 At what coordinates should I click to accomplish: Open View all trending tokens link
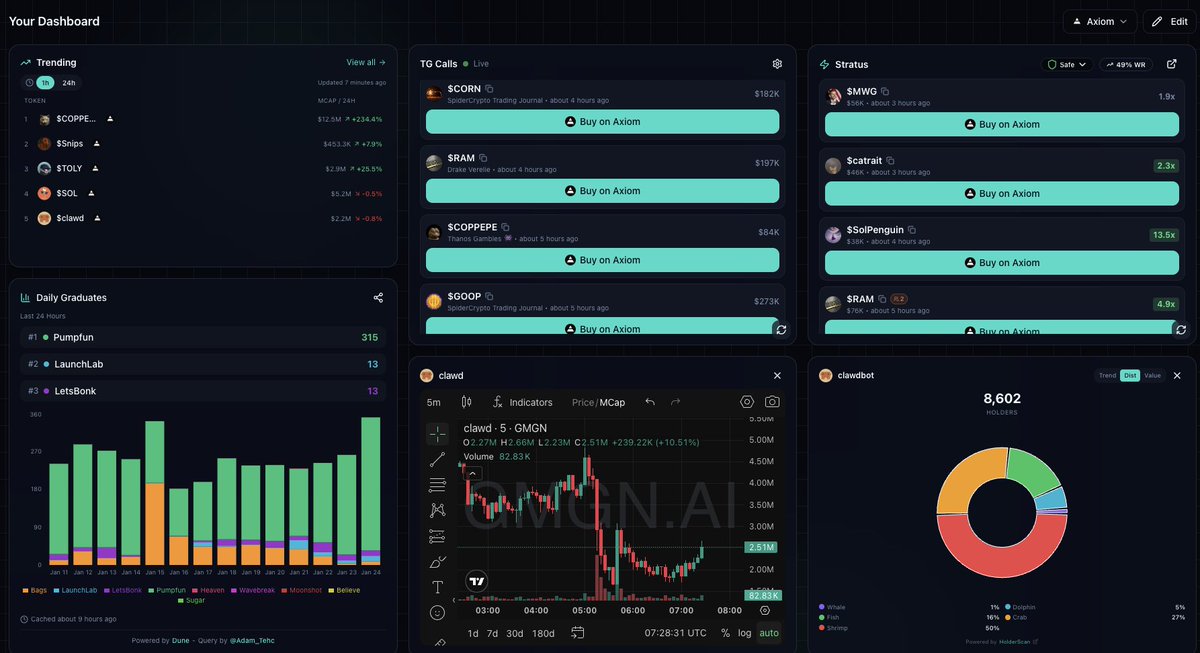[x=366, y=62]
